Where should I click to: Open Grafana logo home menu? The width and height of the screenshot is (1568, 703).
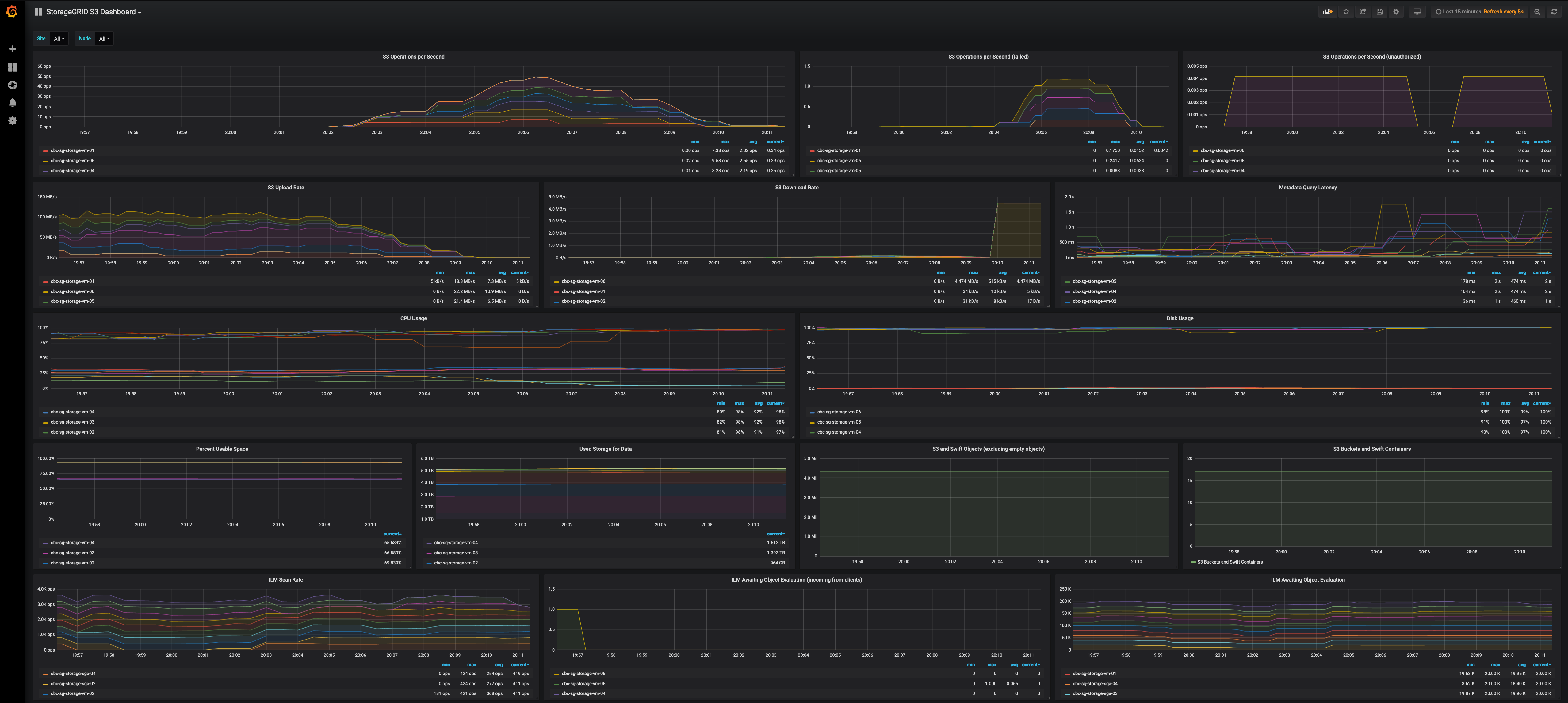click(x=12, y=12)
